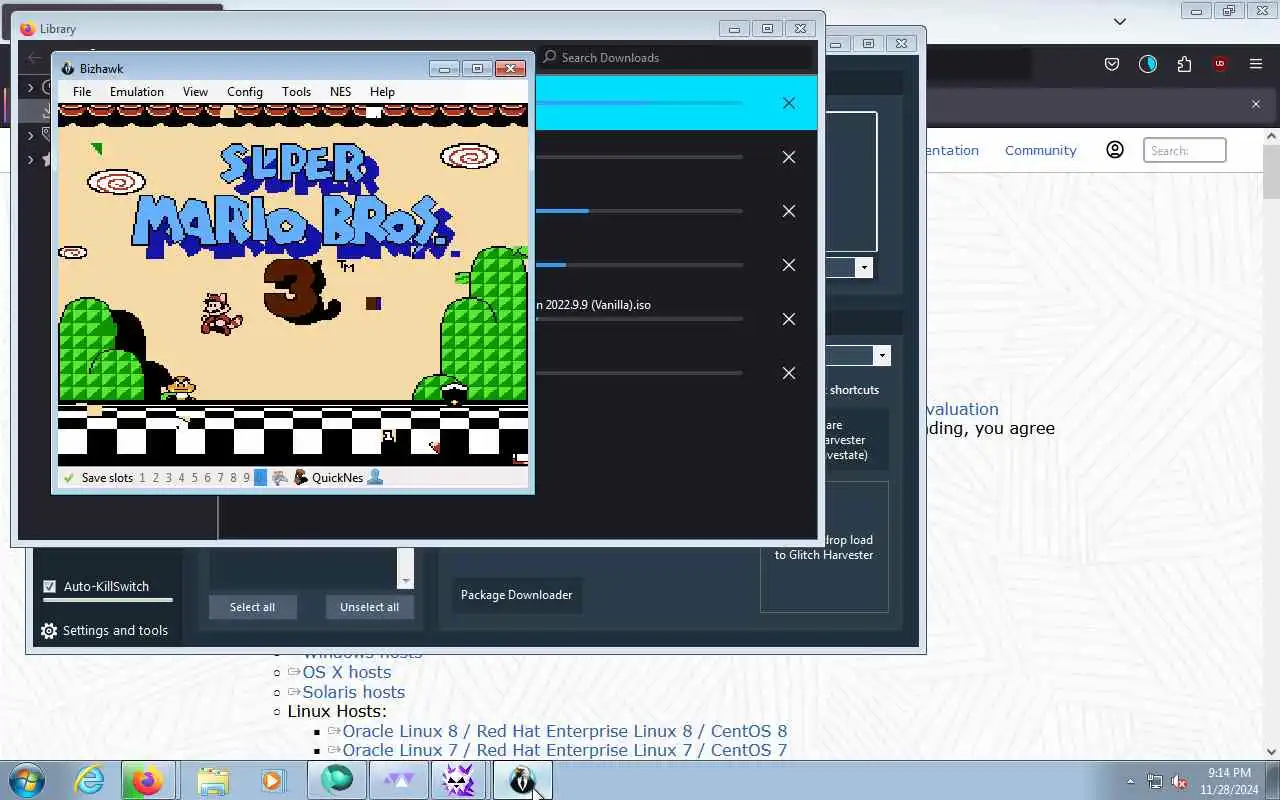Cancel the last download in Library list
This screenshot has width=1280, height=800.
point(789,373)
